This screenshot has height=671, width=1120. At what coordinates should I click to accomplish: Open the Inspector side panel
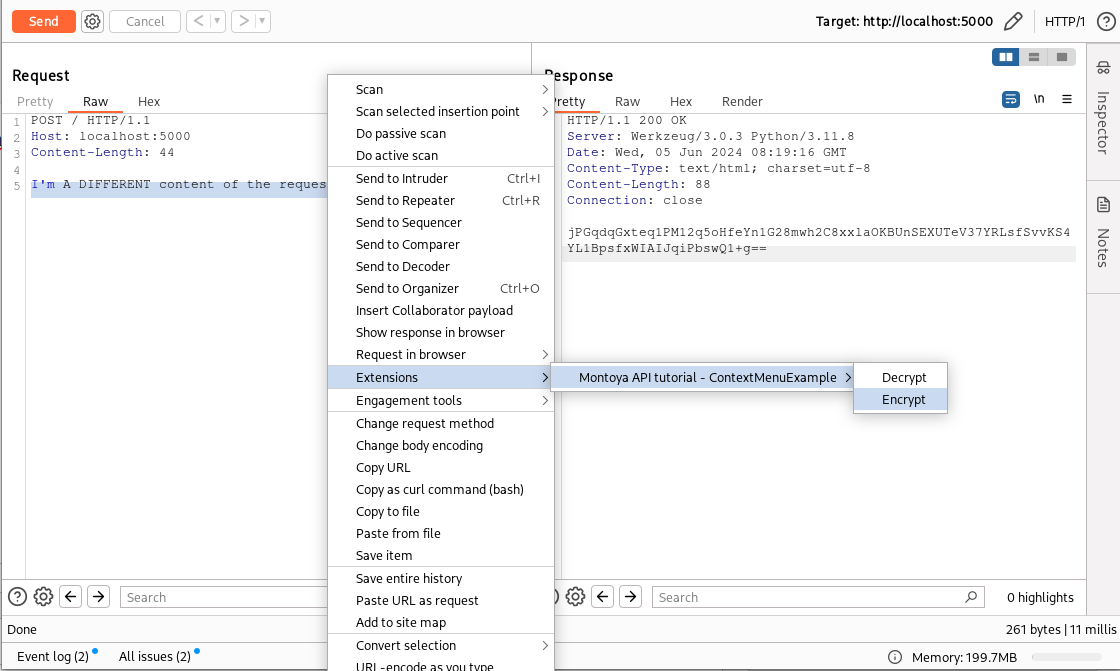click(1103, 108)
